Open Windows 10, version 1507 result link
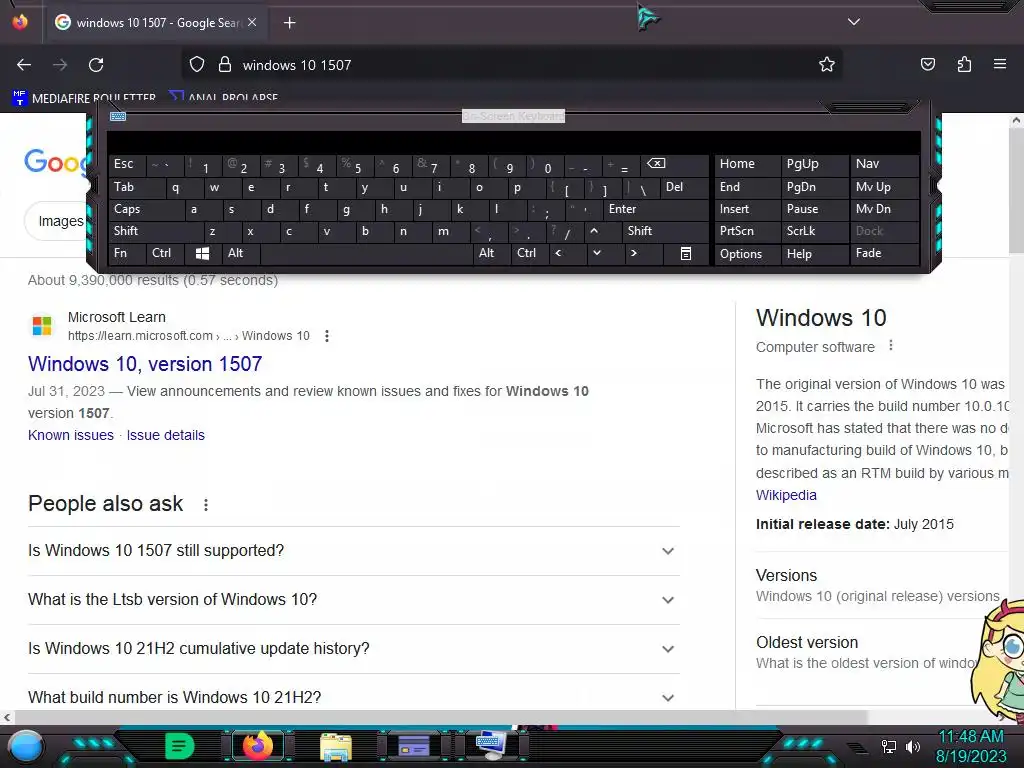1024x768 pixels. [x=145, y=364]
